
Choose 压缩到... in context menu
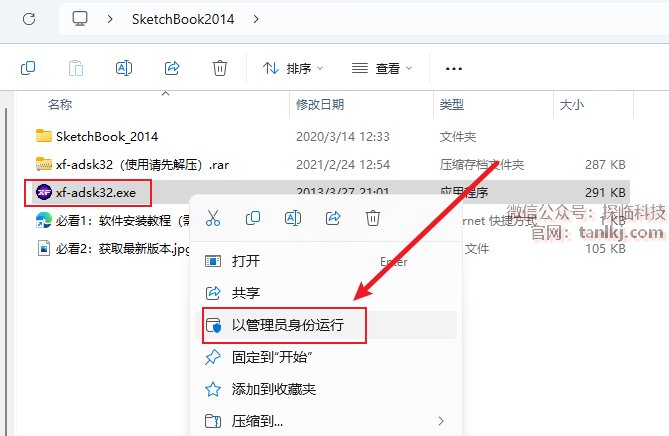(x=326, y=421)
